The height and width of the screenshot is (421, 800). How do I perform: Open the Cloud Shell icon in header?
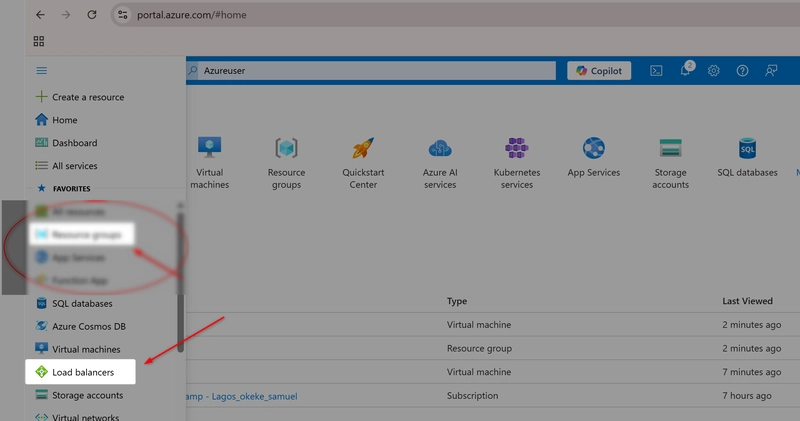[656, 70]
